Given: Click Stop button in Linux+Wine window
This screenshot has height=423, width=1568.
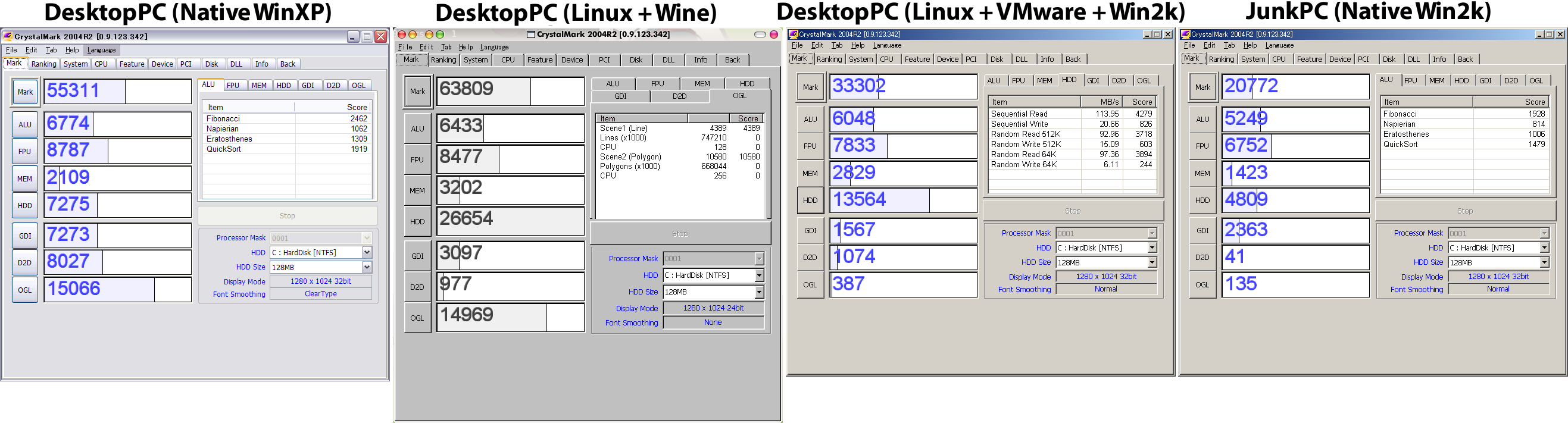Looking at the screenshot, I should (680, 234).
